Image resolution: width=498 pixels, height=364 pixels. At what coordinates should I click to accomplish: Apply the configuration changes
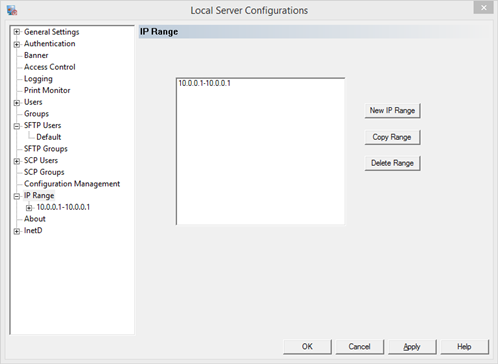pyautogui.click(x=412, y=347)
